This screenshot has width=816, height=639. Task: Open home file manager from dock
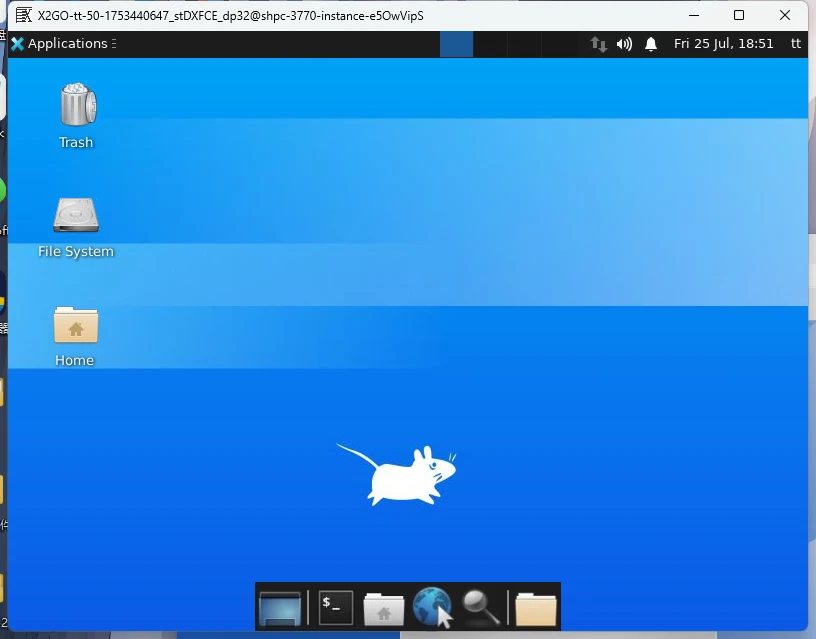384,608
